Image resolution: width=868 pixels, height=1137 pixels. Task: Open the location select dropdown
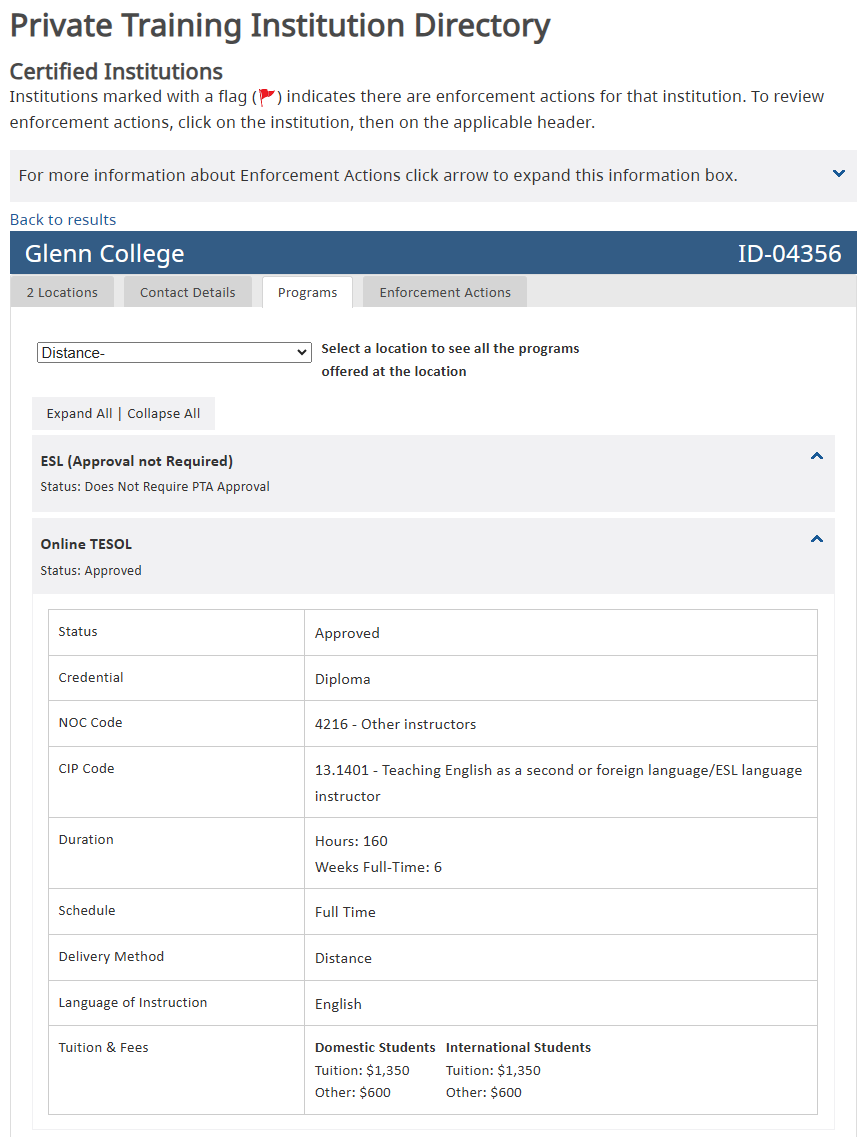tap(174, 353)
